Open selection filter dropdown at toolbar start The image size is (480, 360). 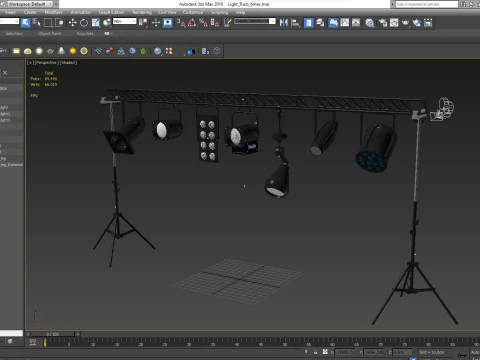pyautogui.click(x=9, y=21)
